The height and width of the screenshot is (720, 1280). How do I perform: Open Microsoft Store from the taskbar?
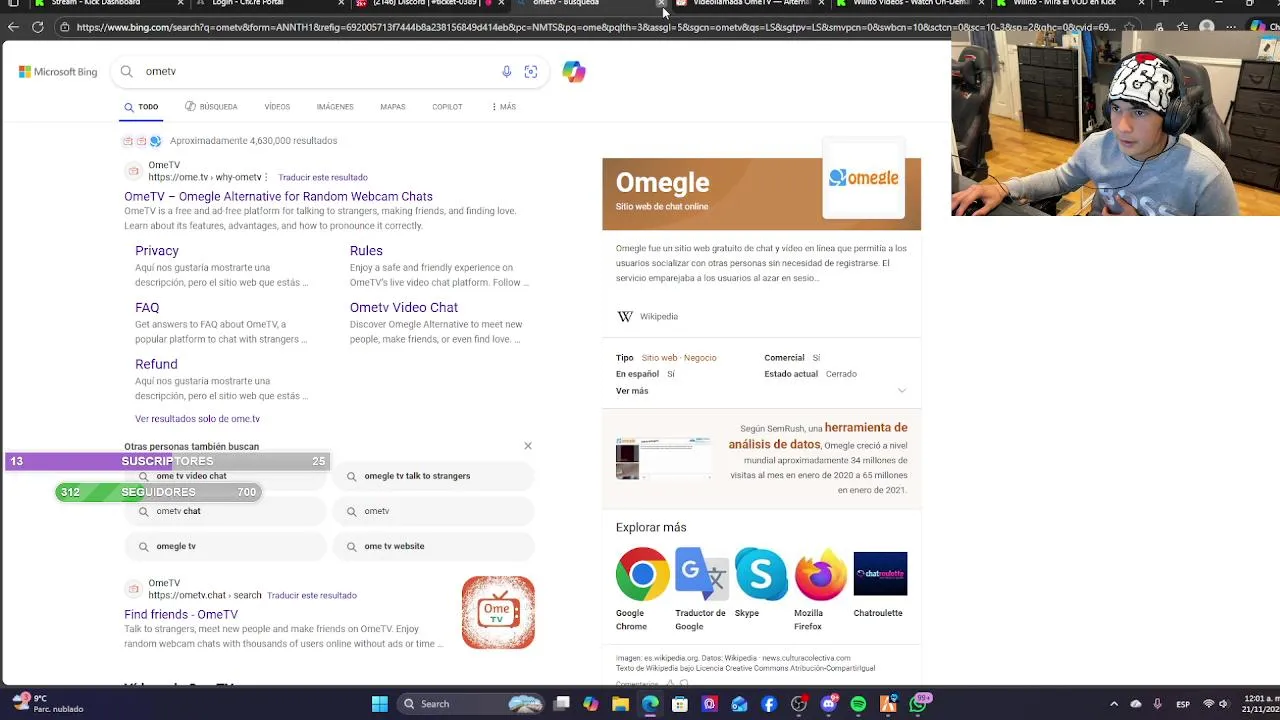pos(680,704)
